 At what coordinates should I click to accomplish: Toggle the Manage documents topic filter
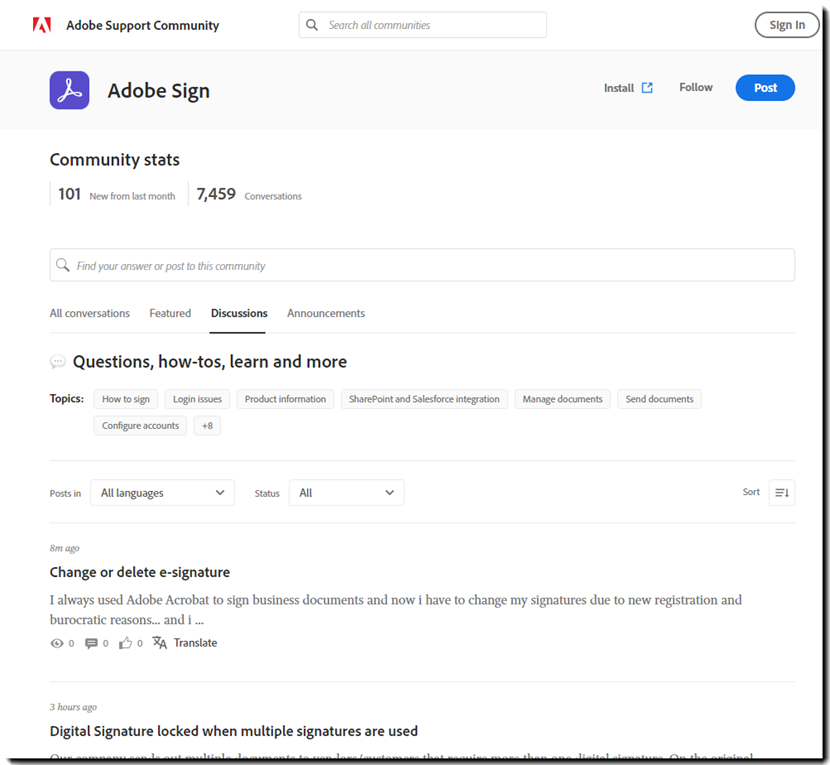(562, 399)
